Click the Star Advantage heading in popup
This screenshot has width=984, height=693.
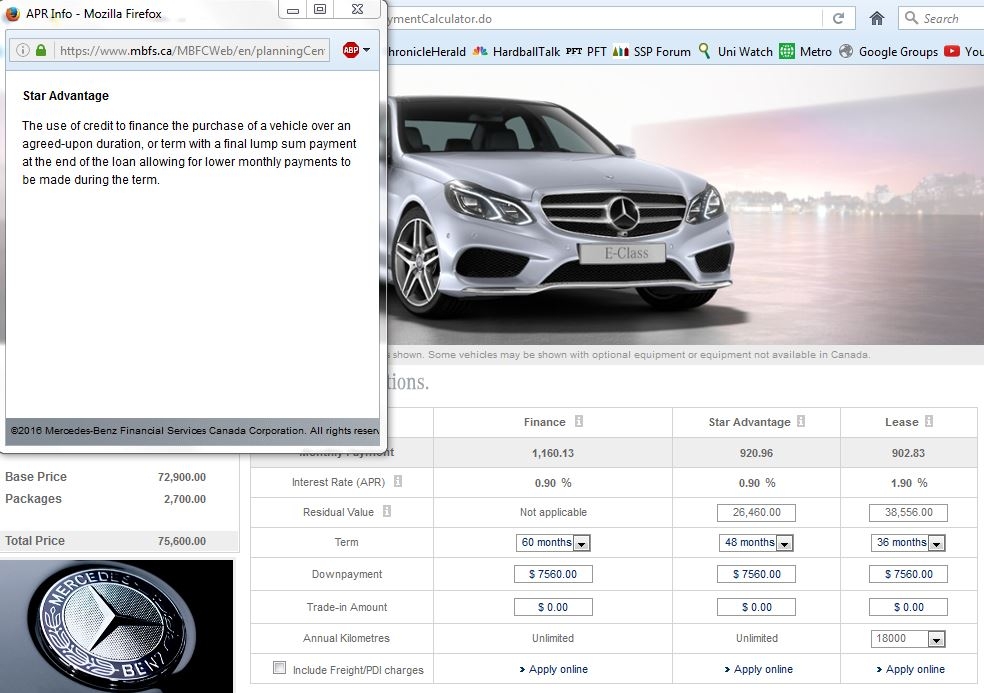[x=66, y=95]
